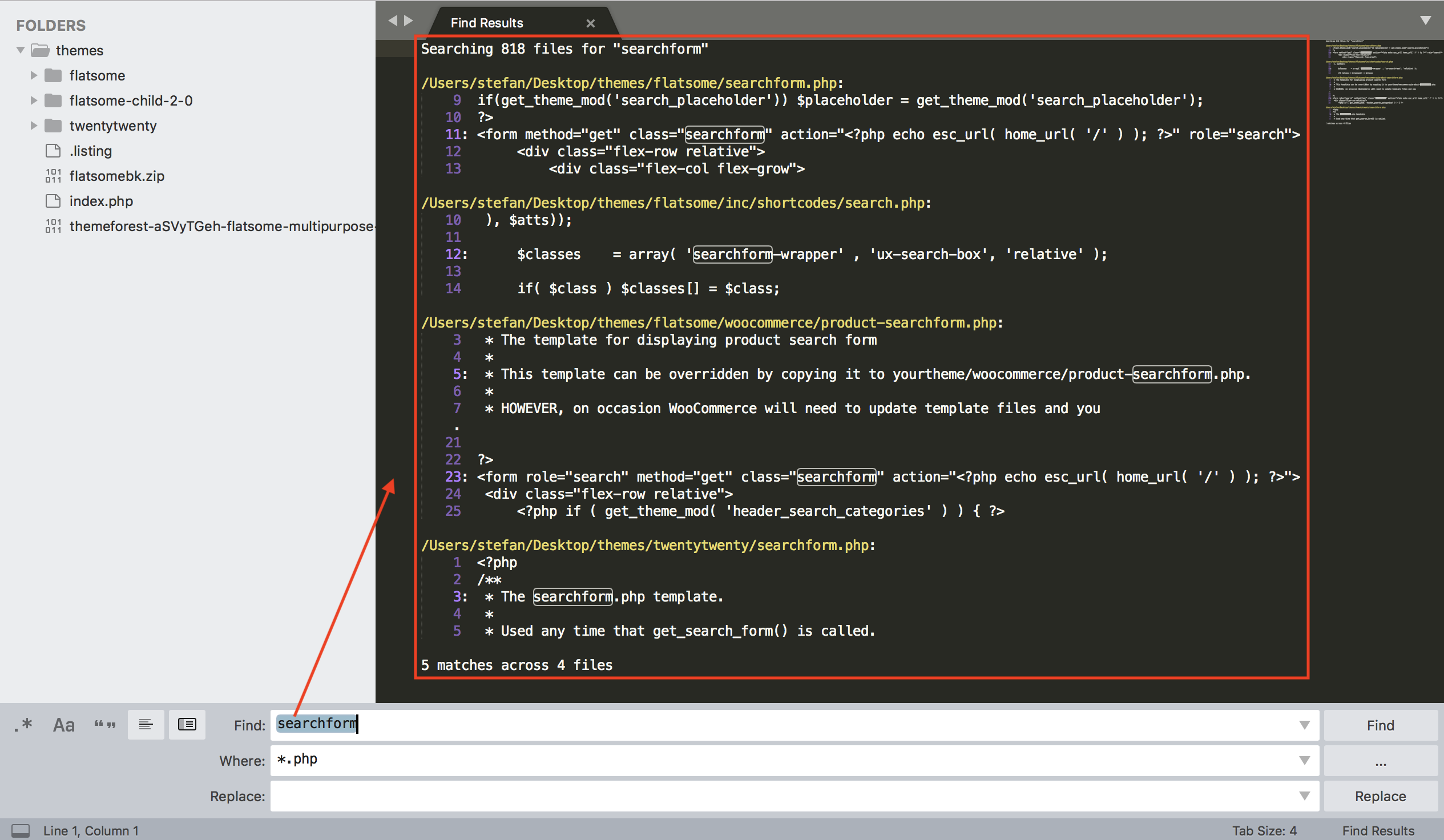The width and height of the screenshot is (1444, 840).
Task: Toggle the regular expression search option
Action: [x=23, y=725]
